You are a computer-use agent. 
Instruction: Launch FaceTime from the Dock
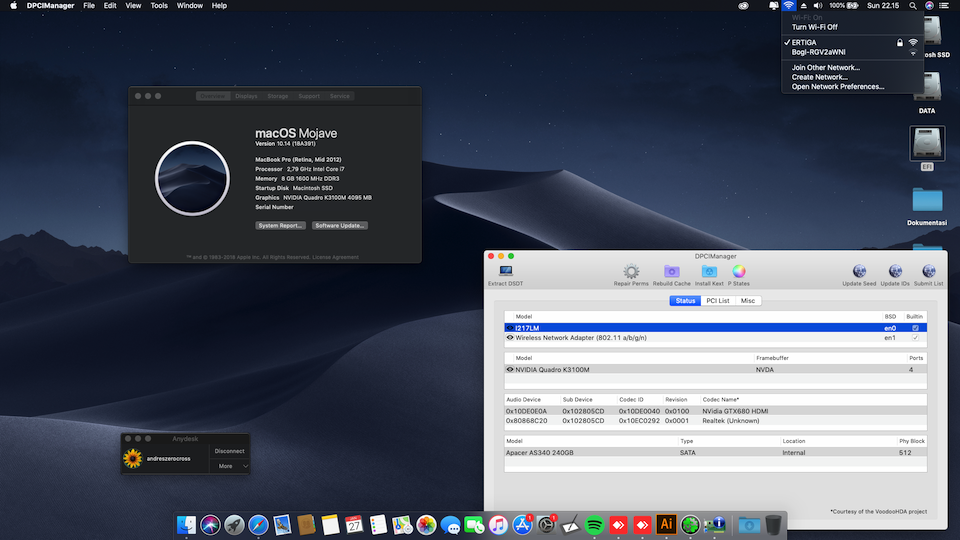tap(474, 525)
